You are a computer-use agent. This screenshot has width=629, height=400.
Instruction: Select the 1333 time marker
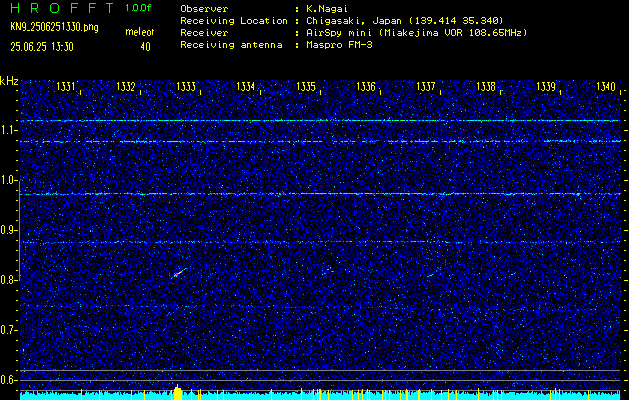click(x=186, y=87)
